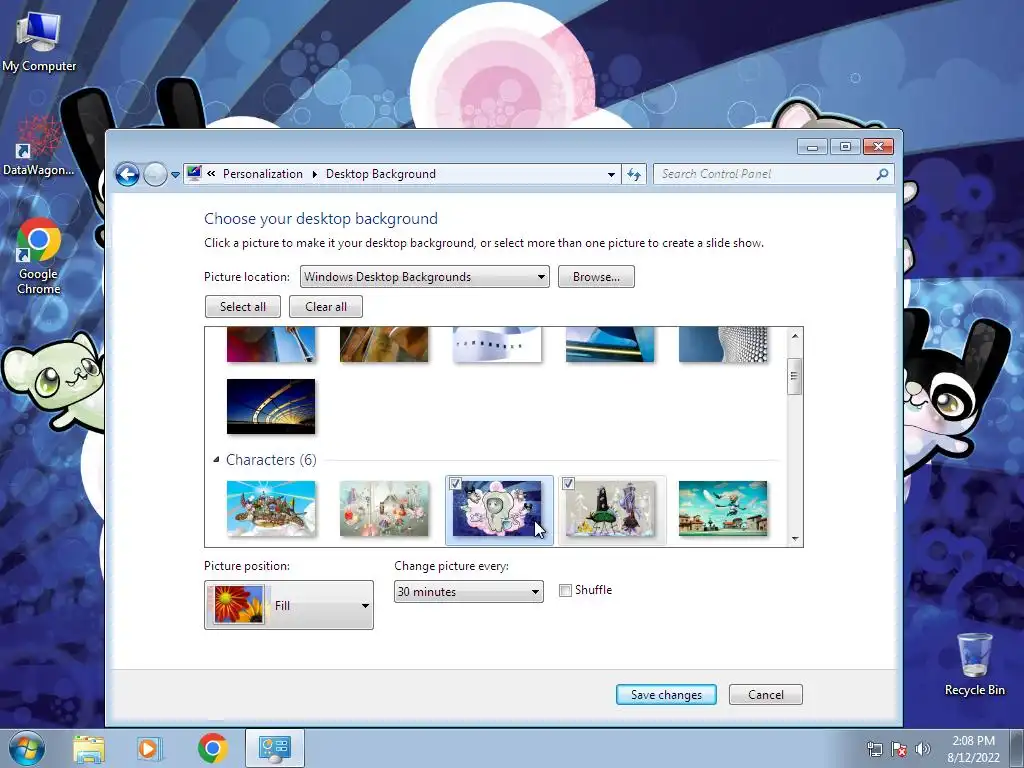Select the wooden interior architecture thumbnail

click(x=384, y=344)
